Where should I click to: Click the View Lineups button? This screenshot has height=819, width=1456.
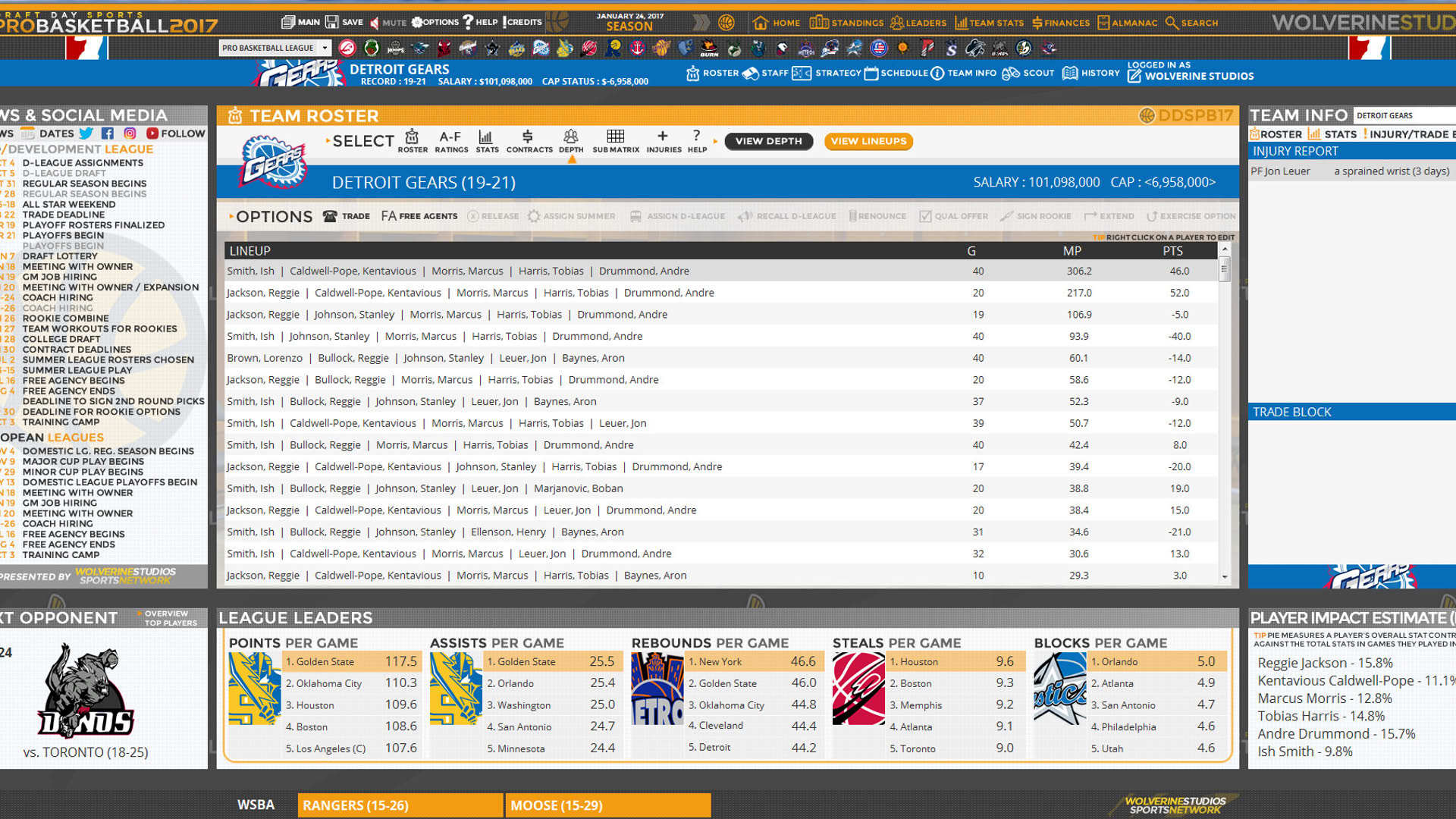click(868, 141)
